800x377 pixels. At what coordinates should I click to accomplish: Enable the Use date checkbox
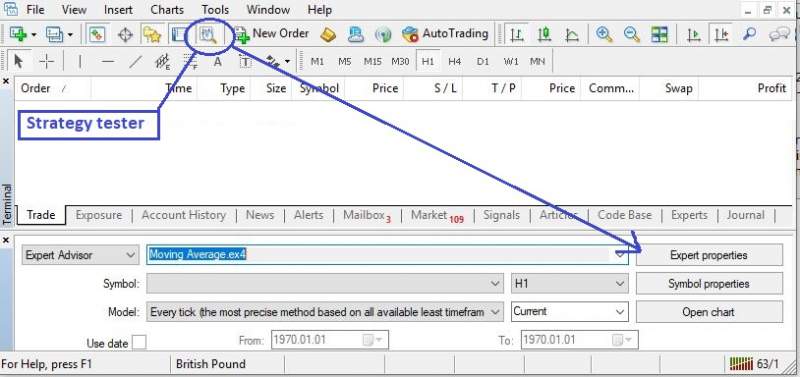139,342
